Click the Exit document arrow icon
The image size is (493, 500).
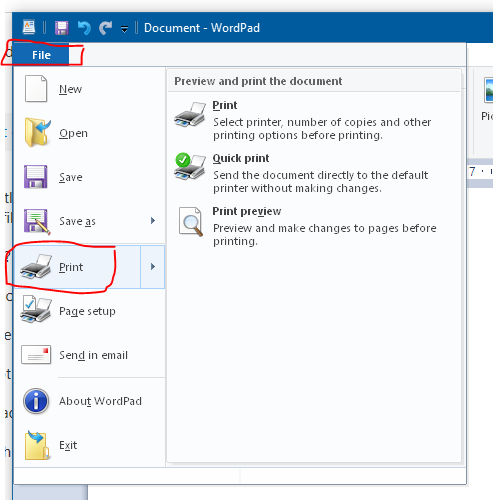[x=37, y=445]
